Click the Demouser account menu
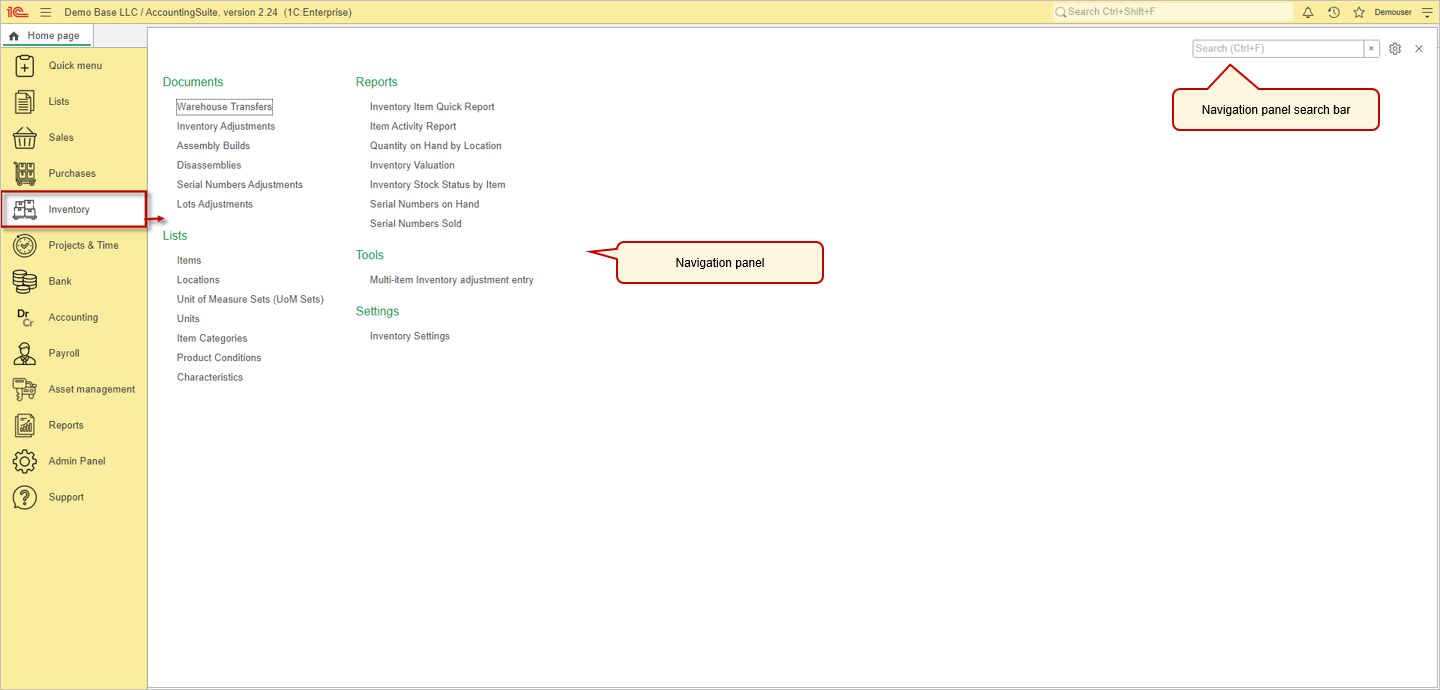The height and width of the screenshot is (690, 1440). click(1392, 12)
